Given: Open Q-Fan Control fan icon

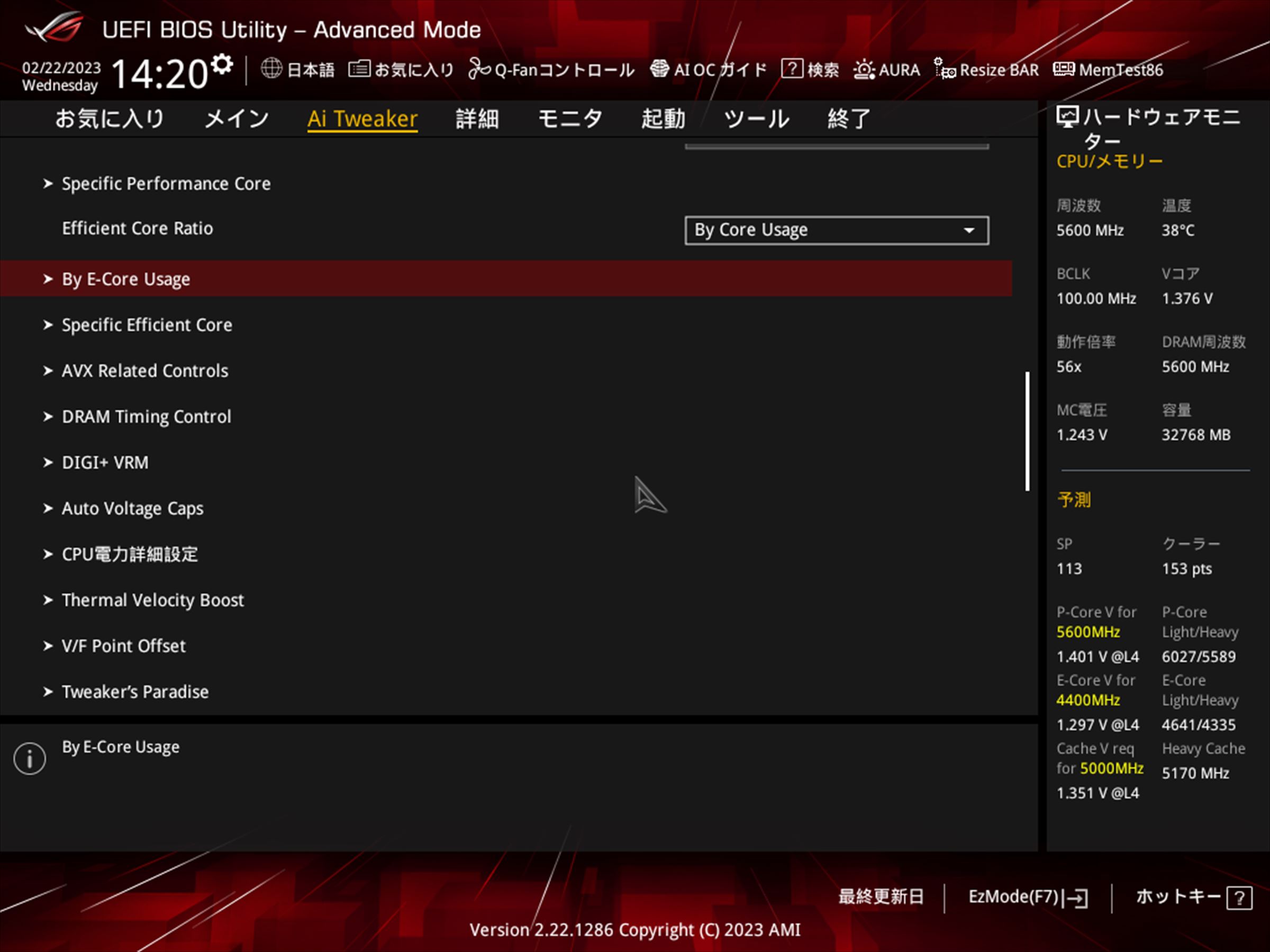Looking at the screenshot, I should coord(478,69).
